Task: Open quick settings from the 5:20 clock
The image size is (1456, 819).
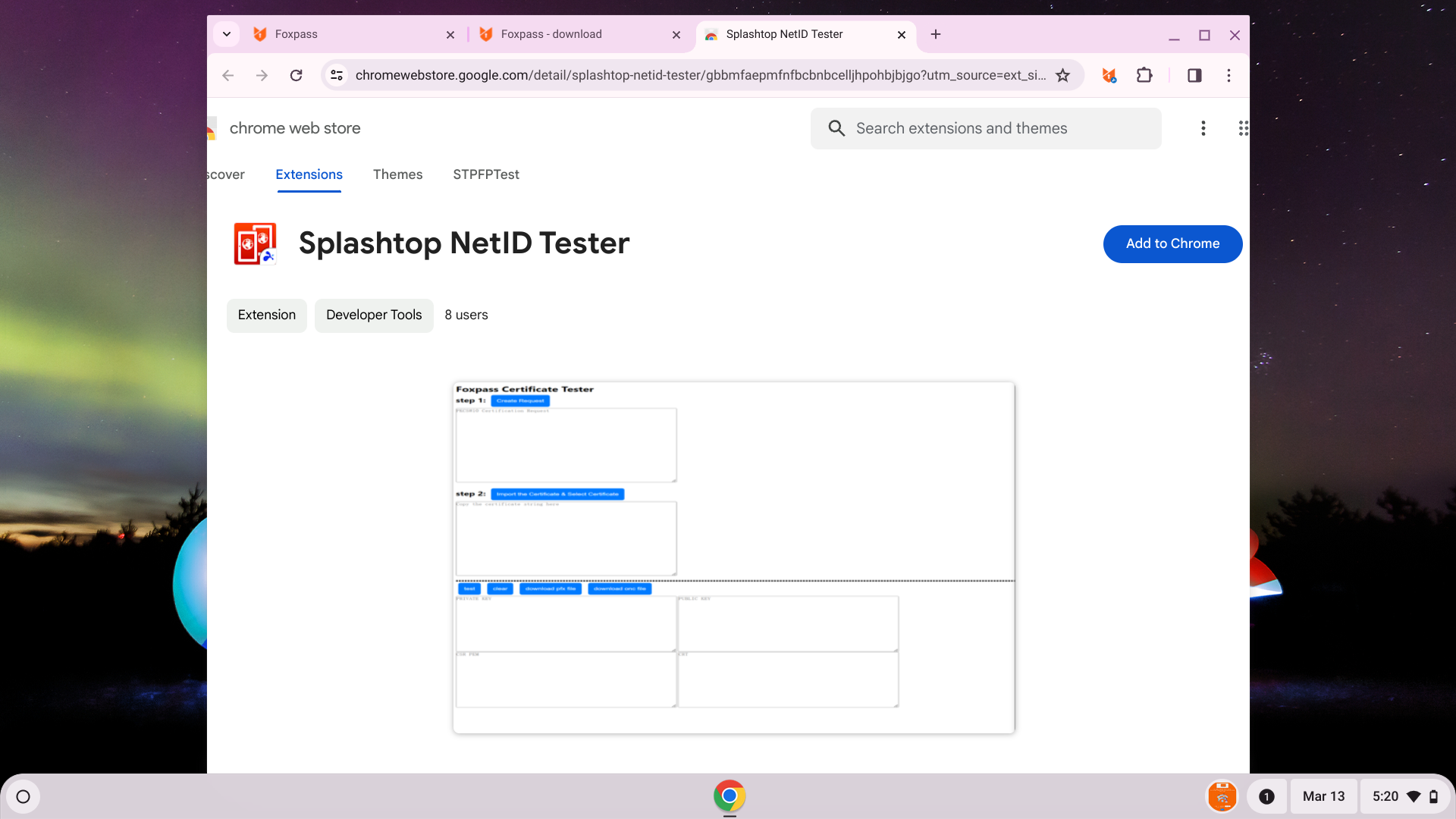Action: pos(1404,796)
